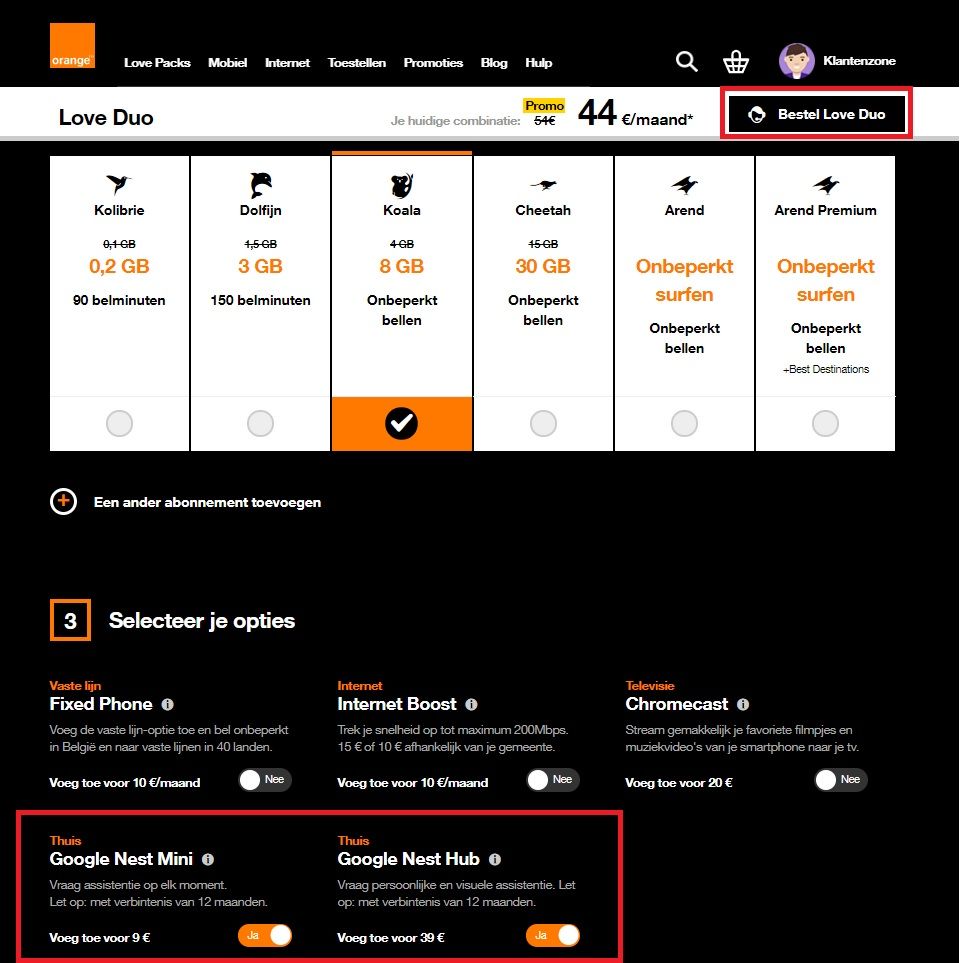The height and width of the screenshot is (963, 960).
Task: Open the Toestellen menu item
Action: click(x=357, y=63)
